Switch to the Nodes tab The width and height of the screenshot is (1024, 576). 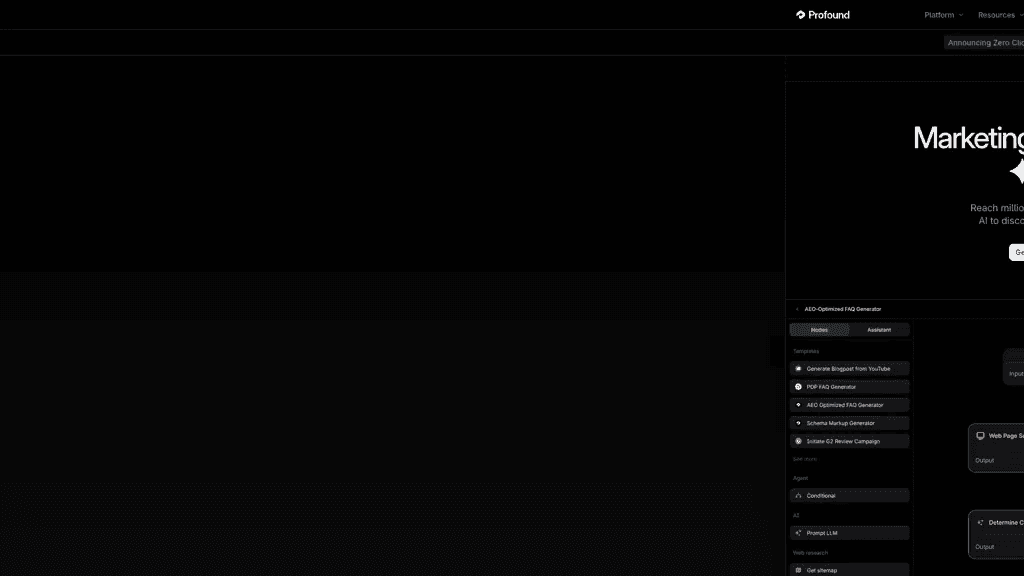820,330
